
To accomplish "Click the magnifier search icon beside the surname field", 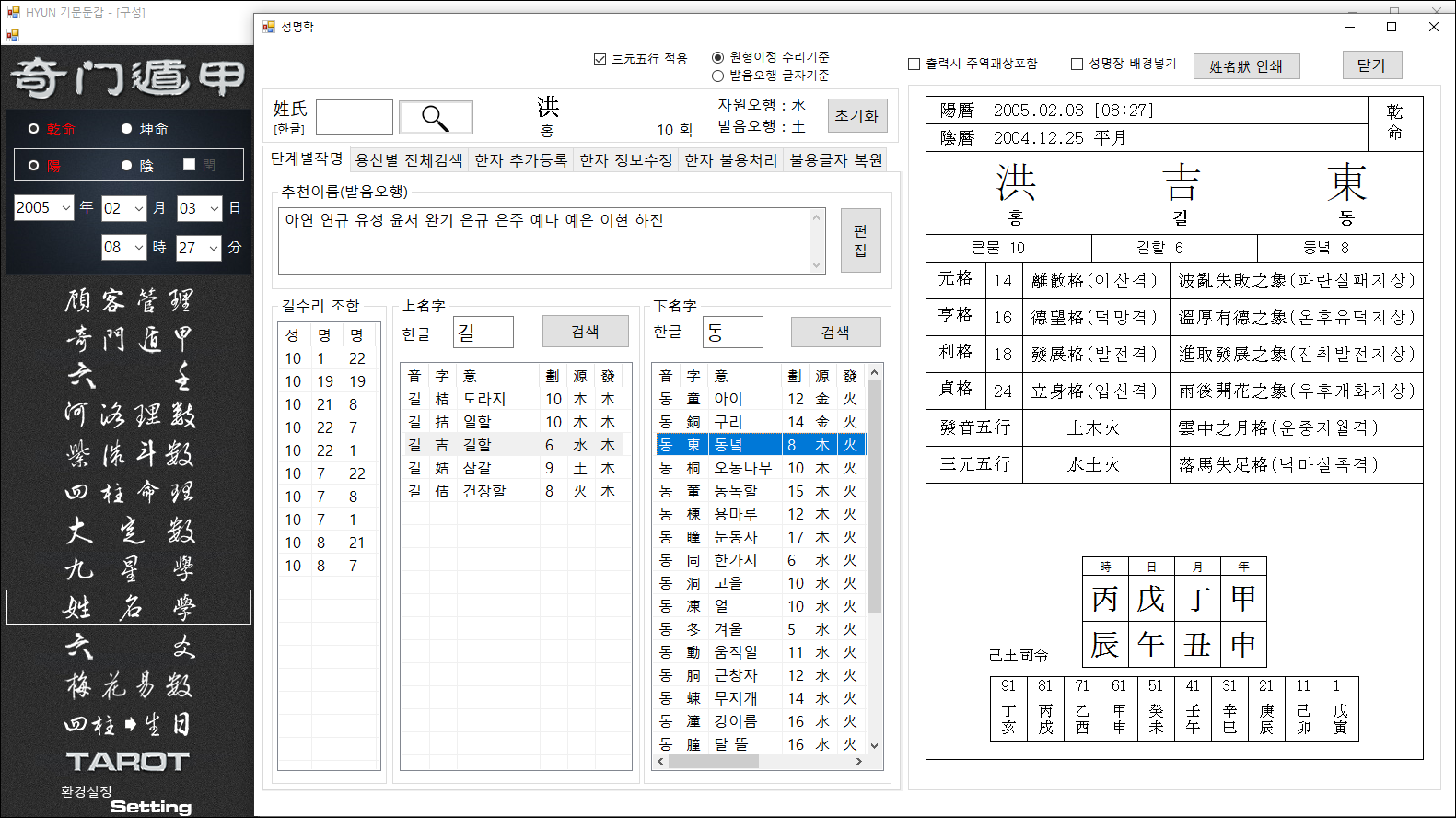I will point(436,118).
